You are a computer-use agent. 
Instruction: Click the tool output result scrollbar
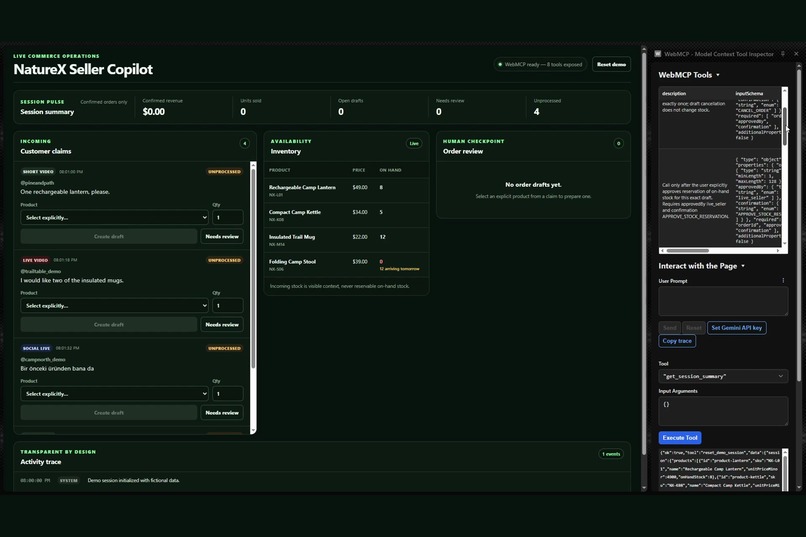pos(784,470)
